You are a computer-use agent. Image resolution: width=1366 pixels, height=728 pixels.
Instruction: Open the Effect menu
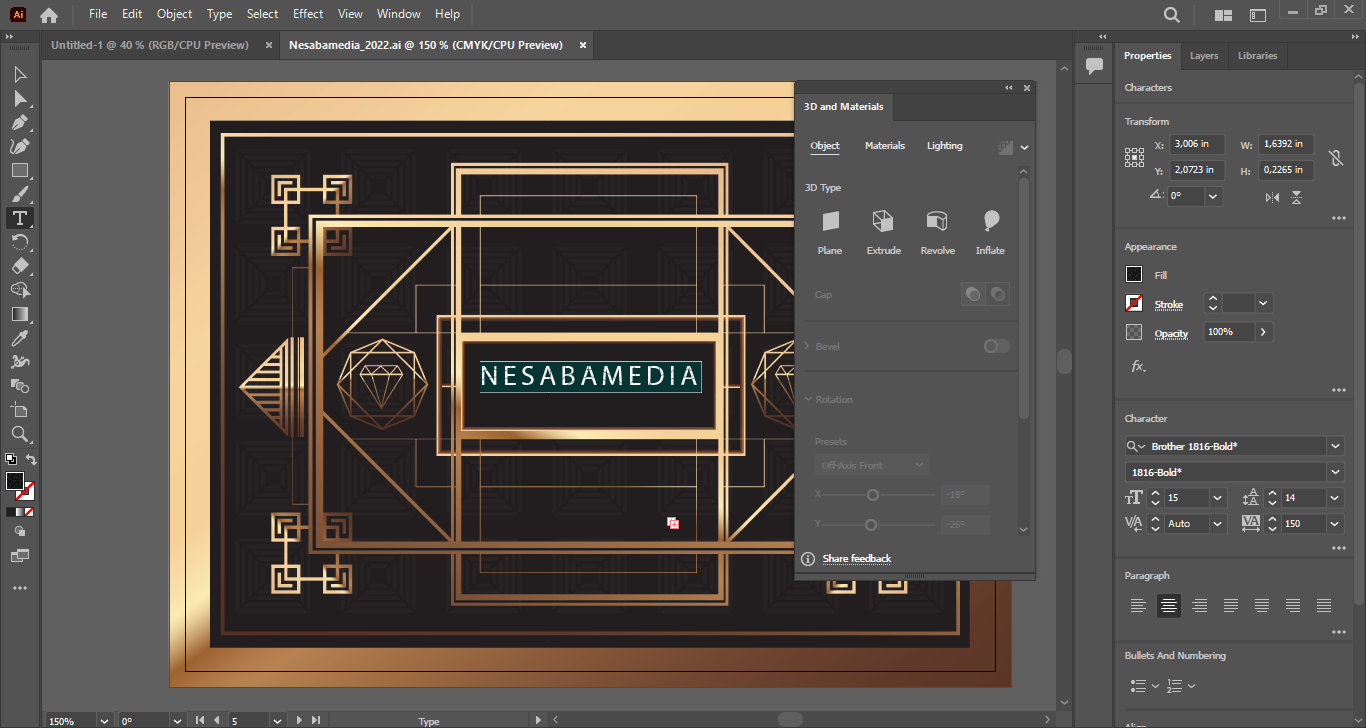(308, 14)
